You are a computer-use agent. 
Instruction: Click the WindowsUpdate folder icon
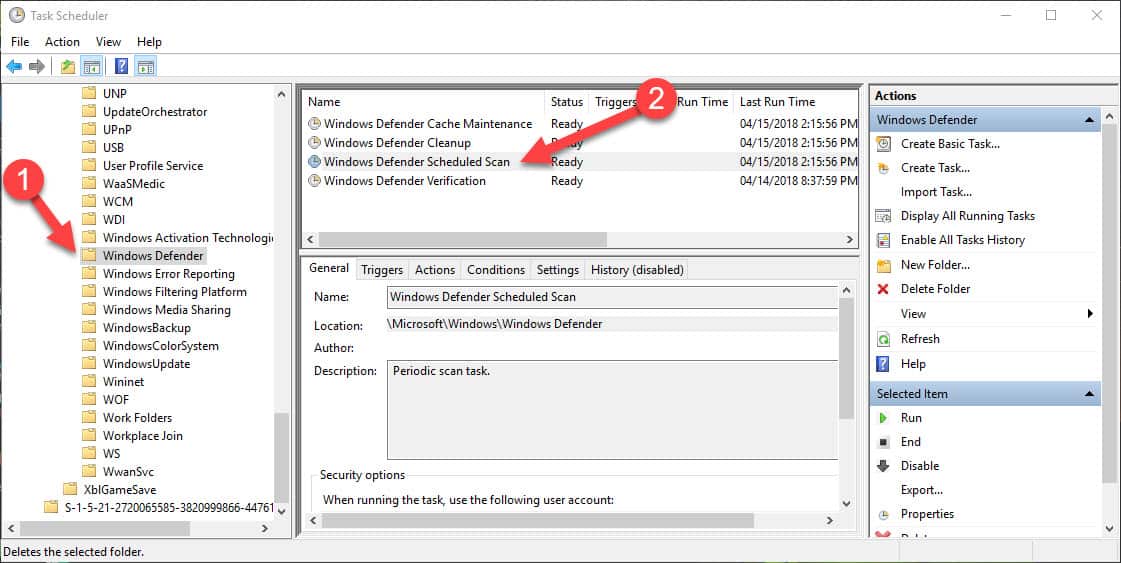(89, 363)
